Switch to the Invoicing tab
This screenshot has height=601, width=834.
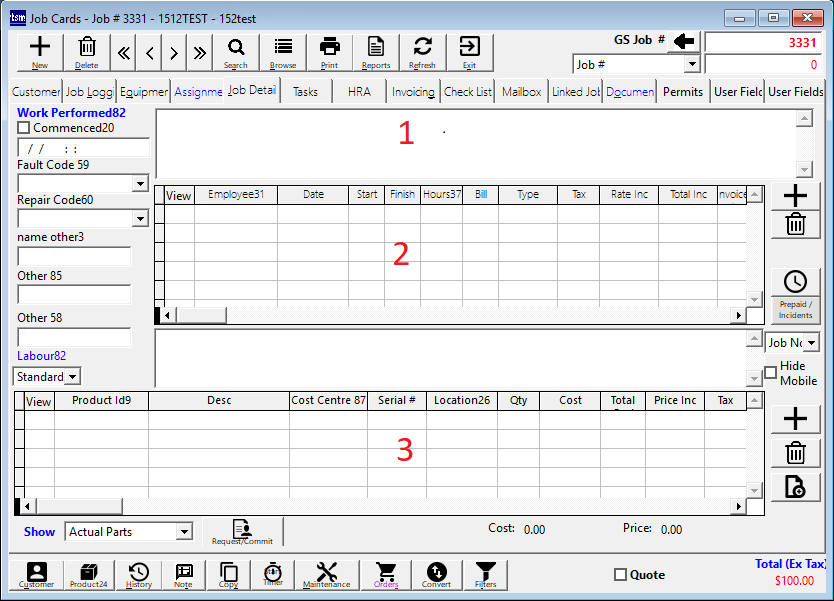413,92
